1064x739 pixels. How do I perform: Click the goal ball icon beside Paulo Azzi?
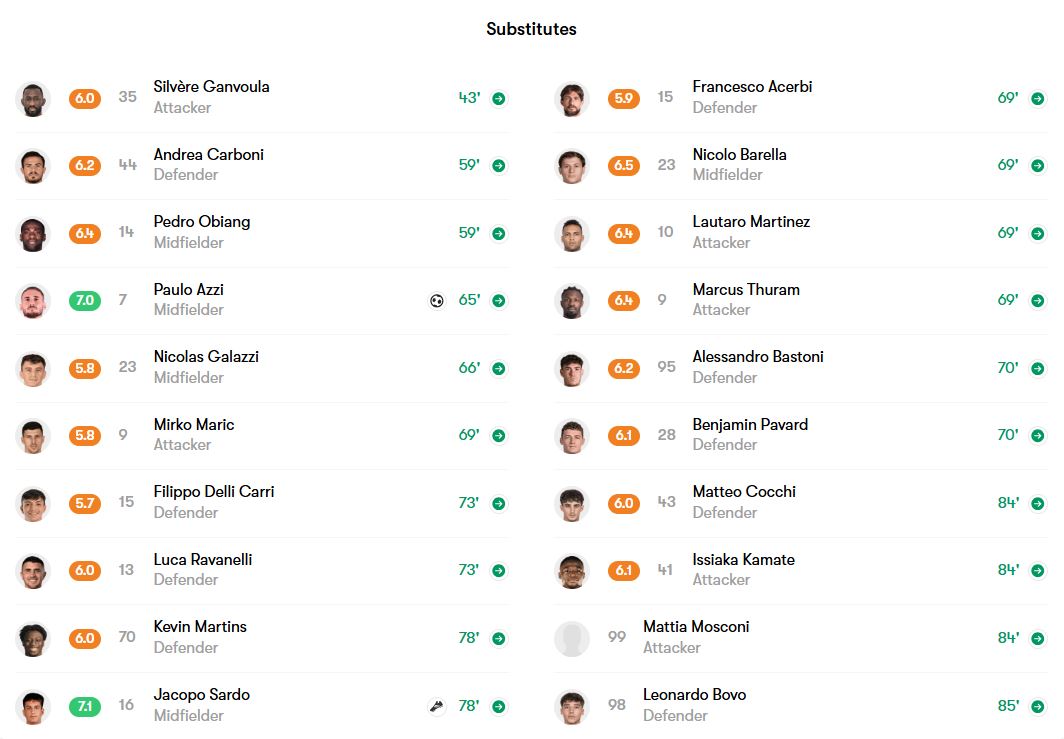[437, 301]
